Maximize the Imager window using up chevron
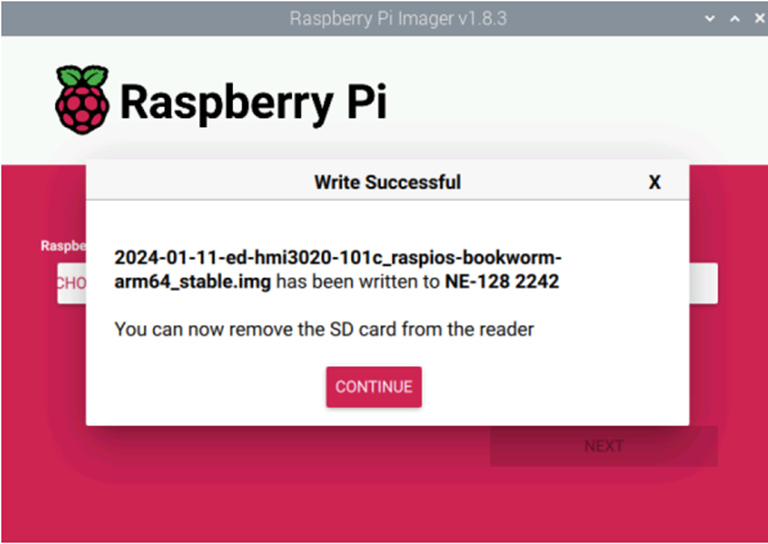The width and height of the screenshot is (768, 544). (x=735, y=19)
